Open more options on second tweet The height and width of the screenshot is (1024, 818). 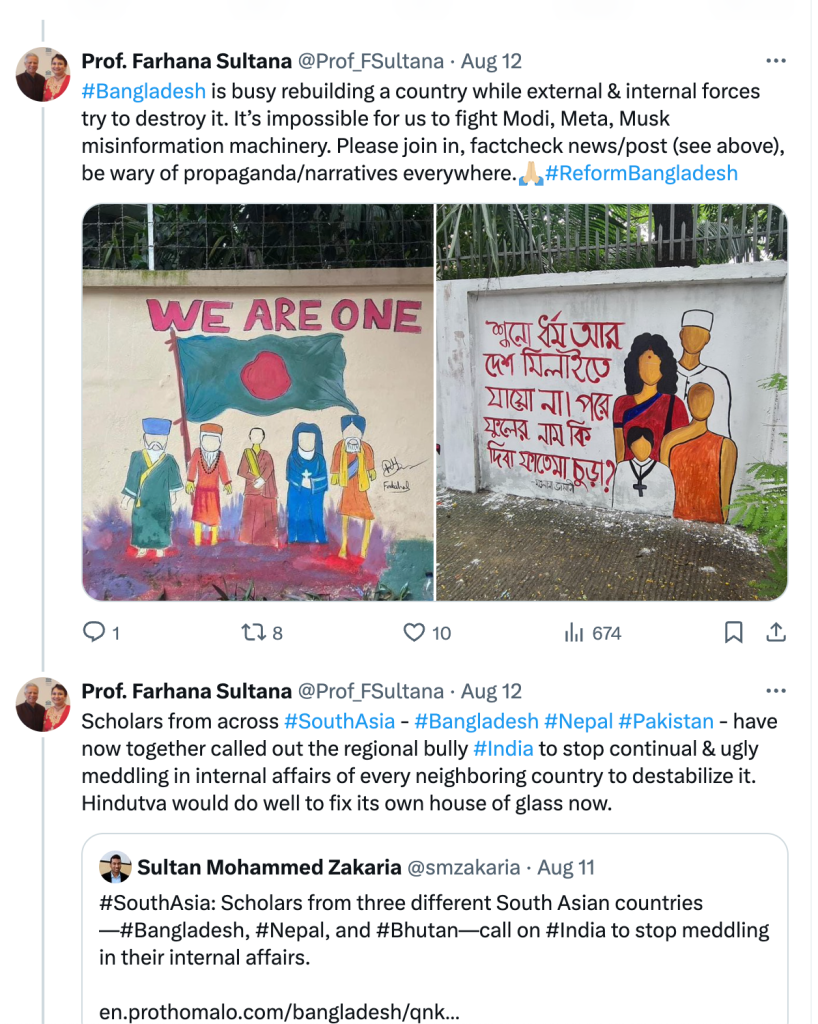click(775, 691)
